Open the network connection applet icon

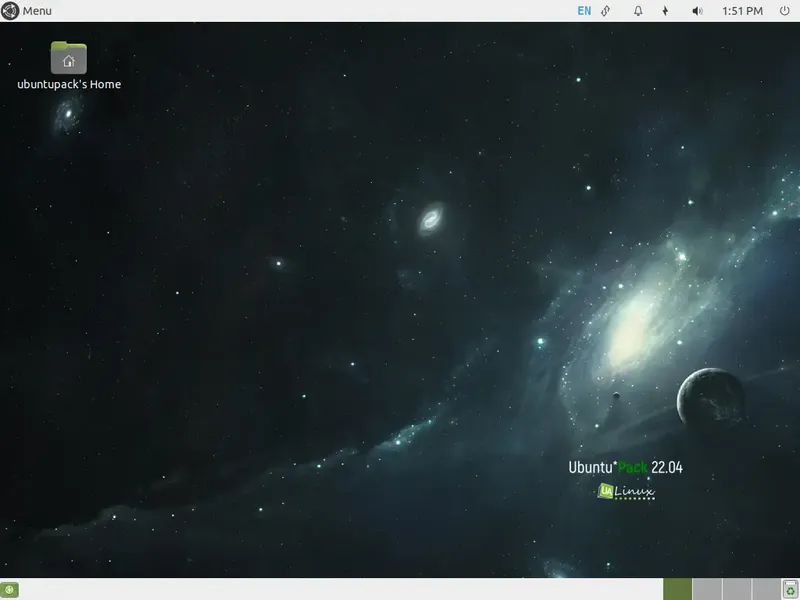607,11
